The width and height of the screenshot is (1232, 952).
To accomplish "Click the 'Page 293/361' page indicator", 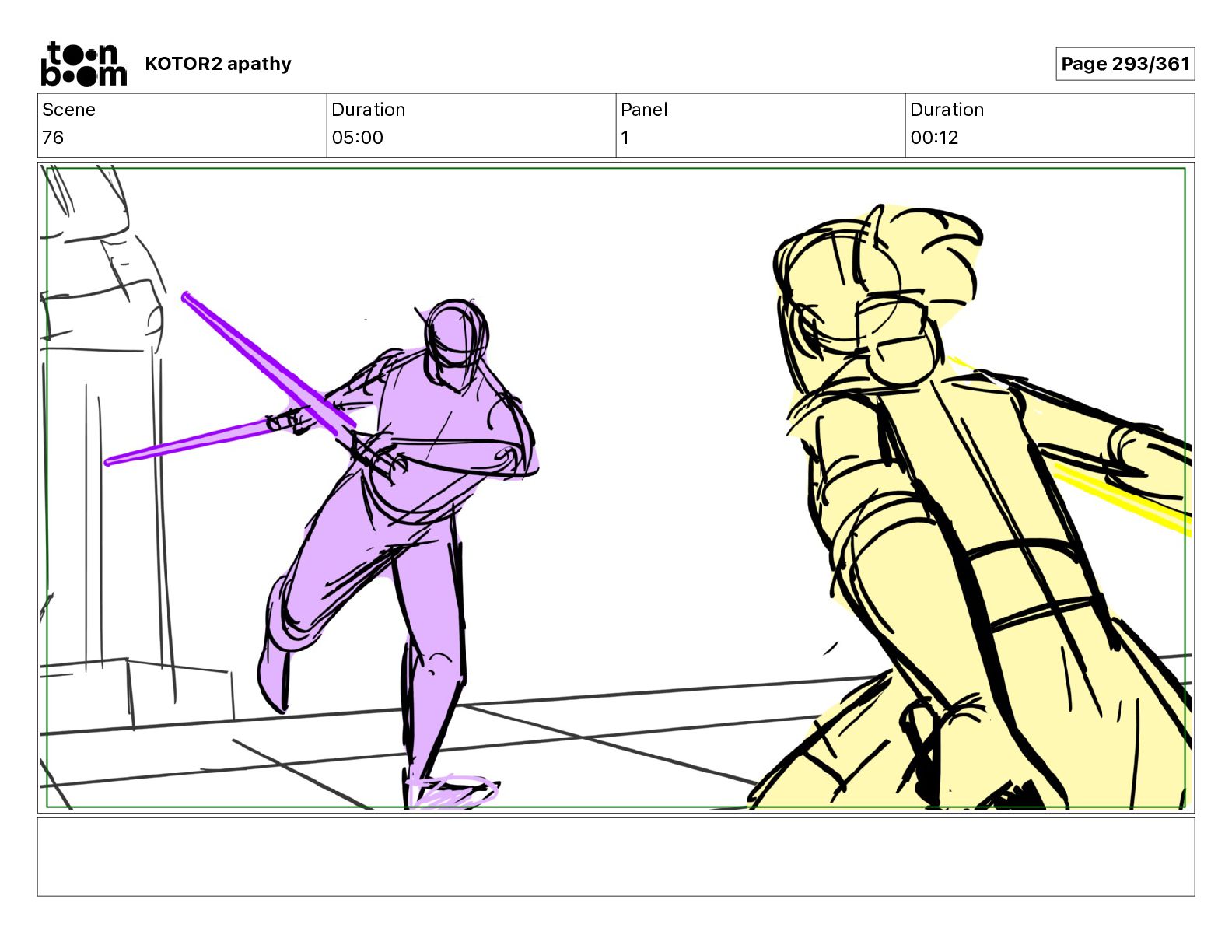I will [1125, 64].
